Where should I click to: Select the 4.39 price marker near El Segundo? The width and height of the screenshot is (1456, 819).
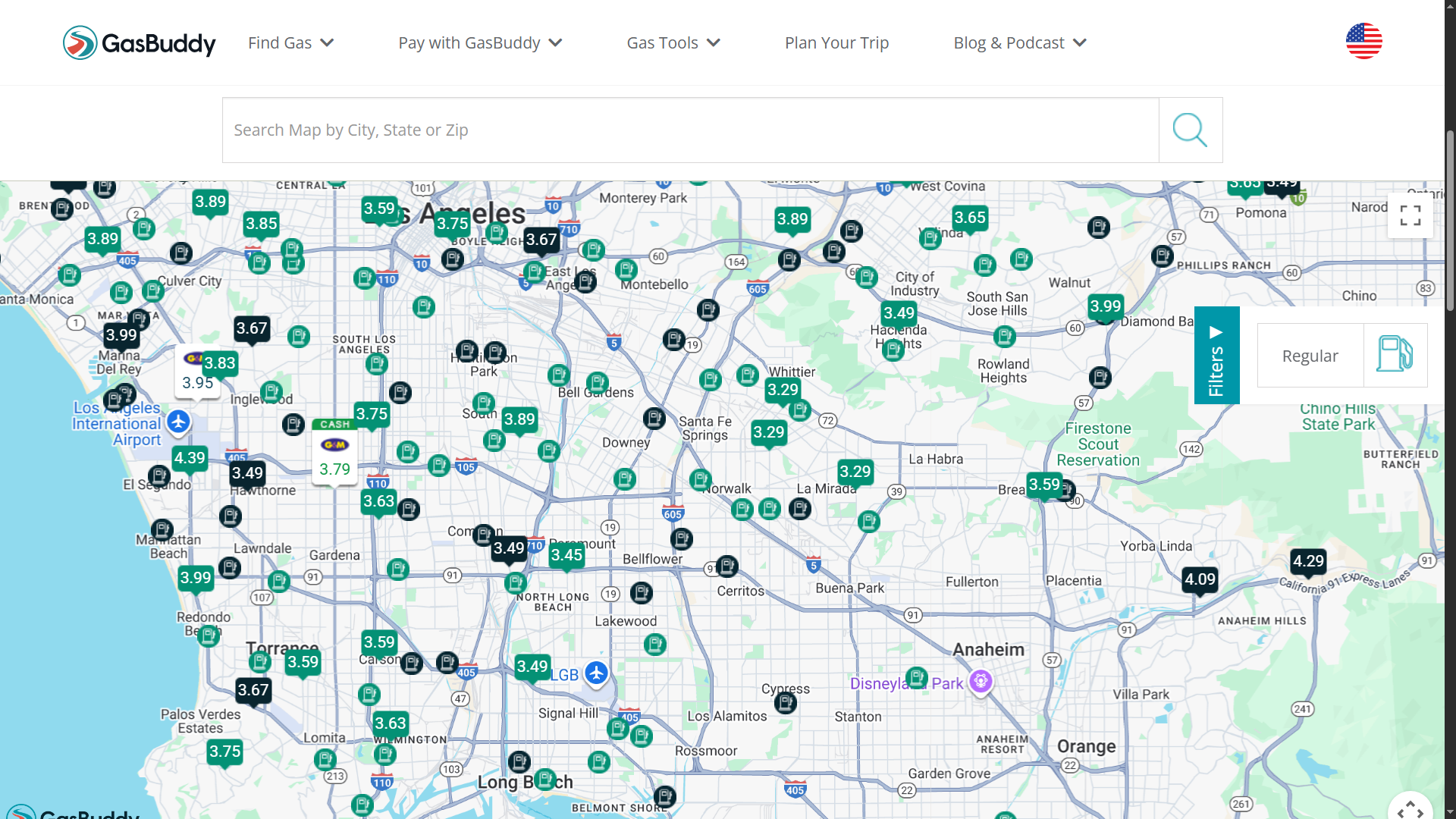point(190,458)
